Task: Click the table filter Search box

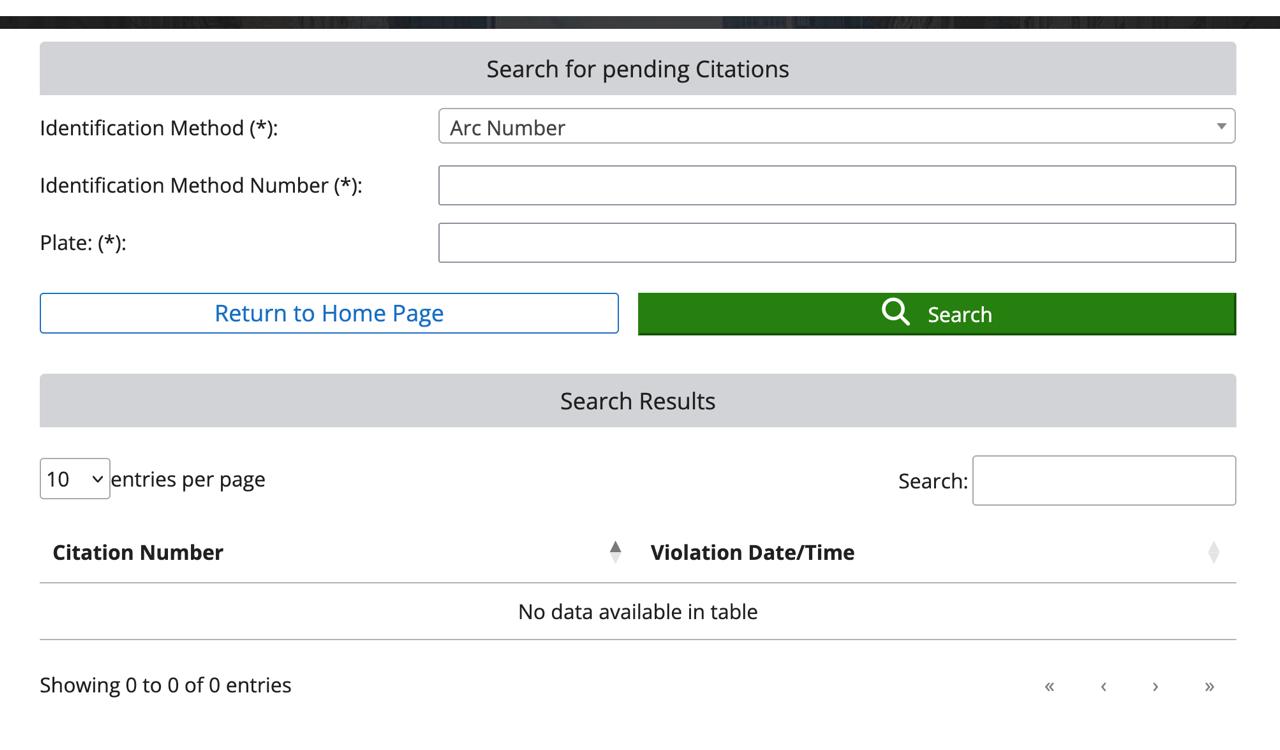Action: 1104,481
